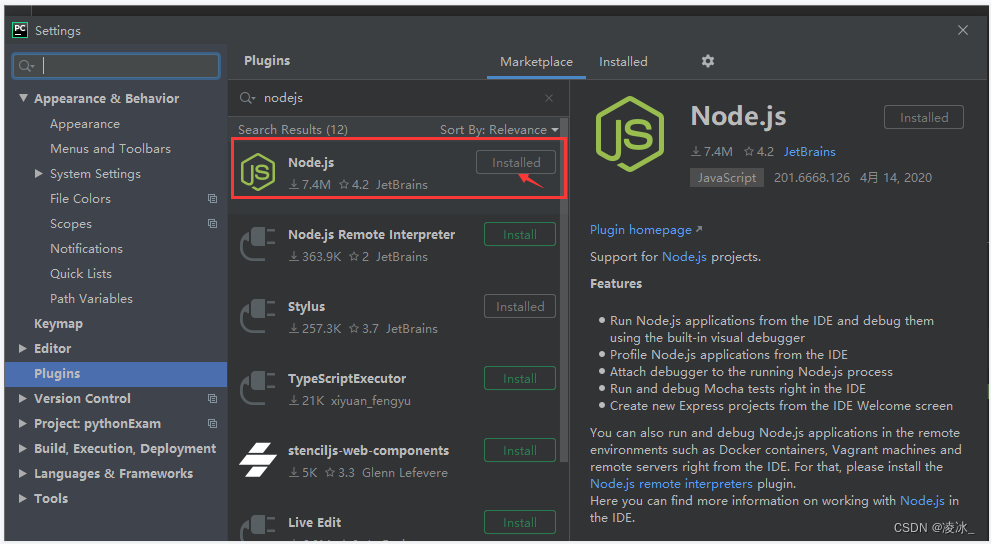Select the Plugins settings page
The height and width of the screenshot is (544, 991).
coord(116,374)
